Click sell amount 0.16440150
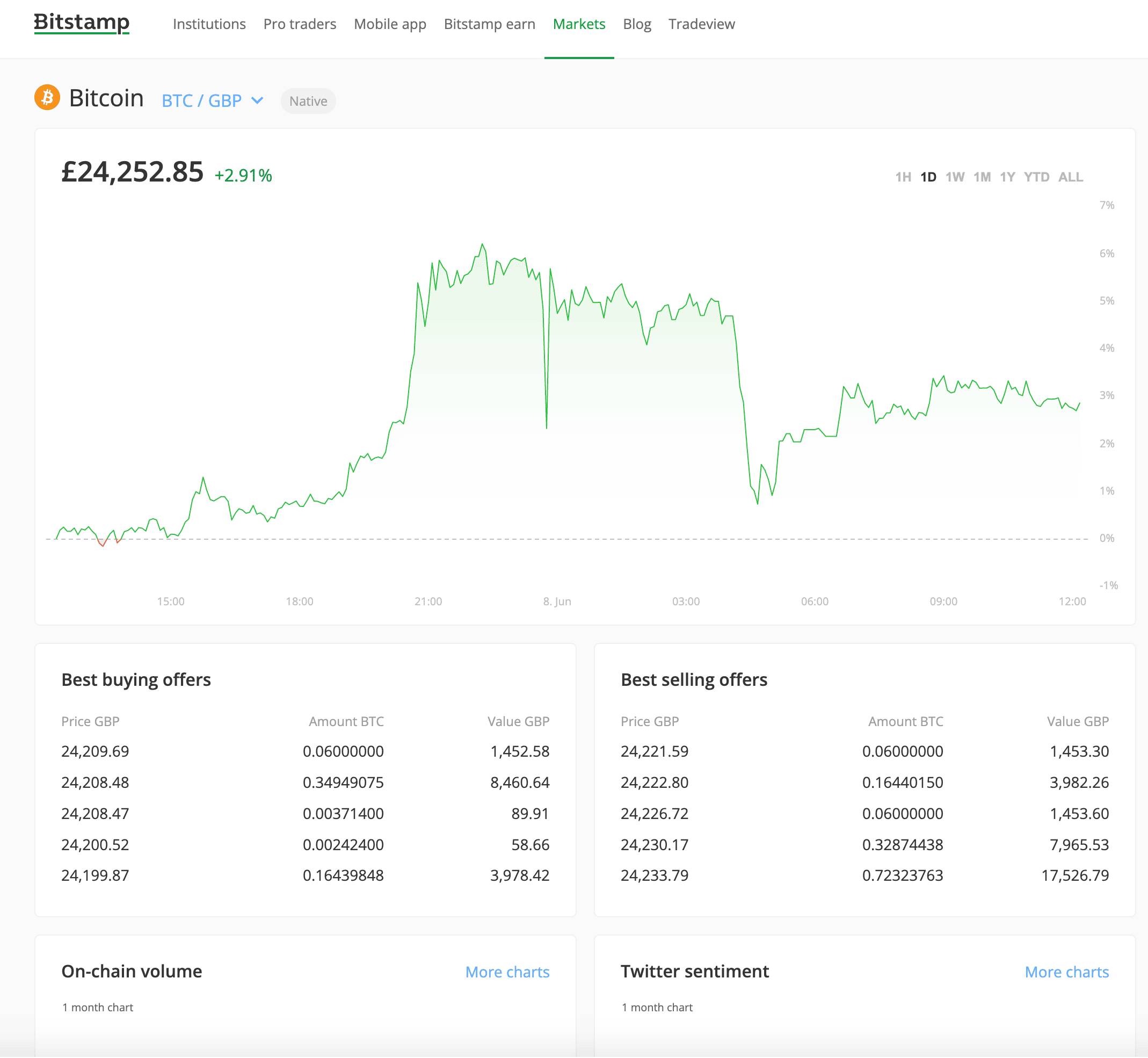 [903, 782]
